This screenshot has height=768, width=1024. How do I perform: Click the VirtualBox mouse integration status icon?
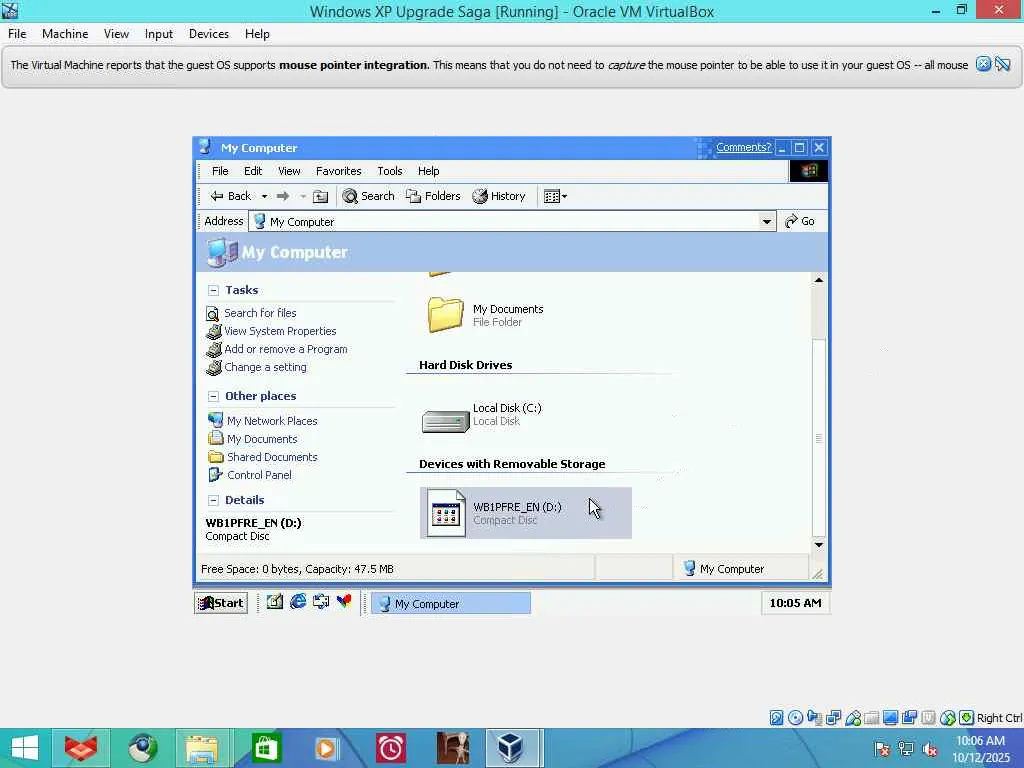948,718
